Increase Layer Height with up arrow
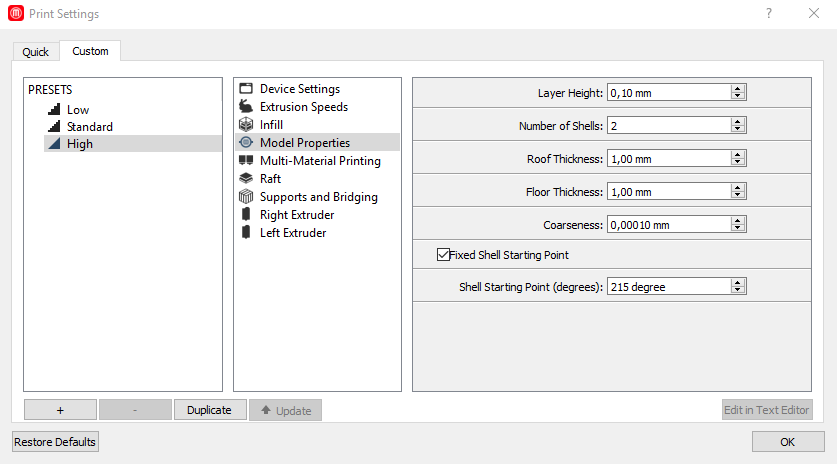This screenshot has height=464, width=837. pos(738,89)
